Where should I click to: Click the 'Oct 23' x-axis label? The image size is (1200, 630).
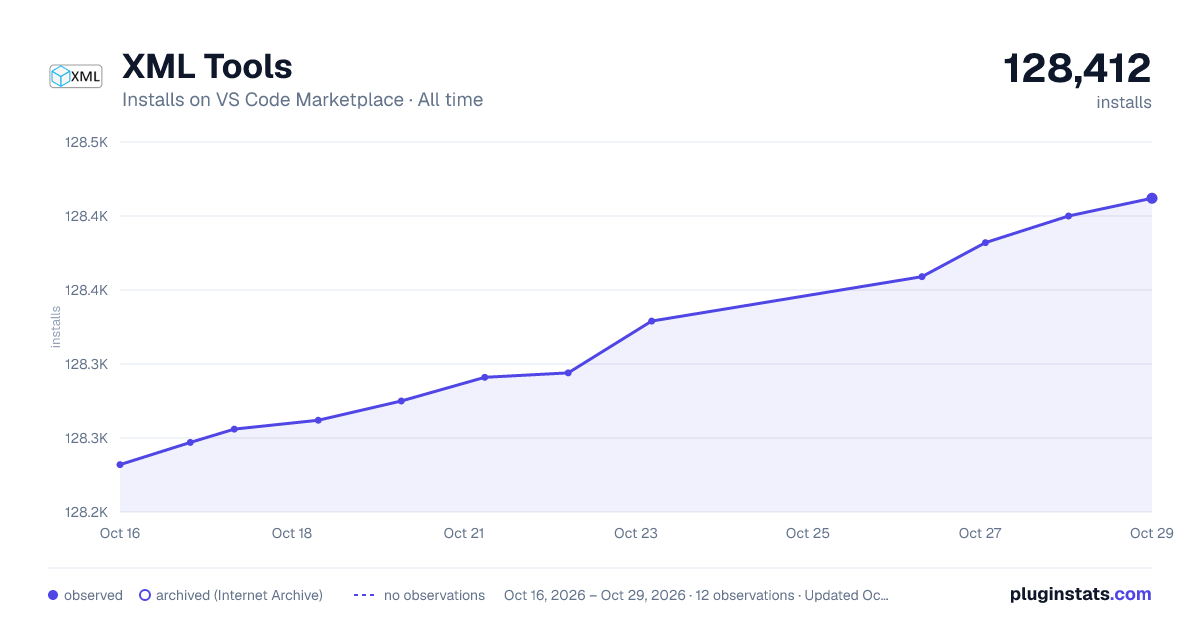pos(636,533)
